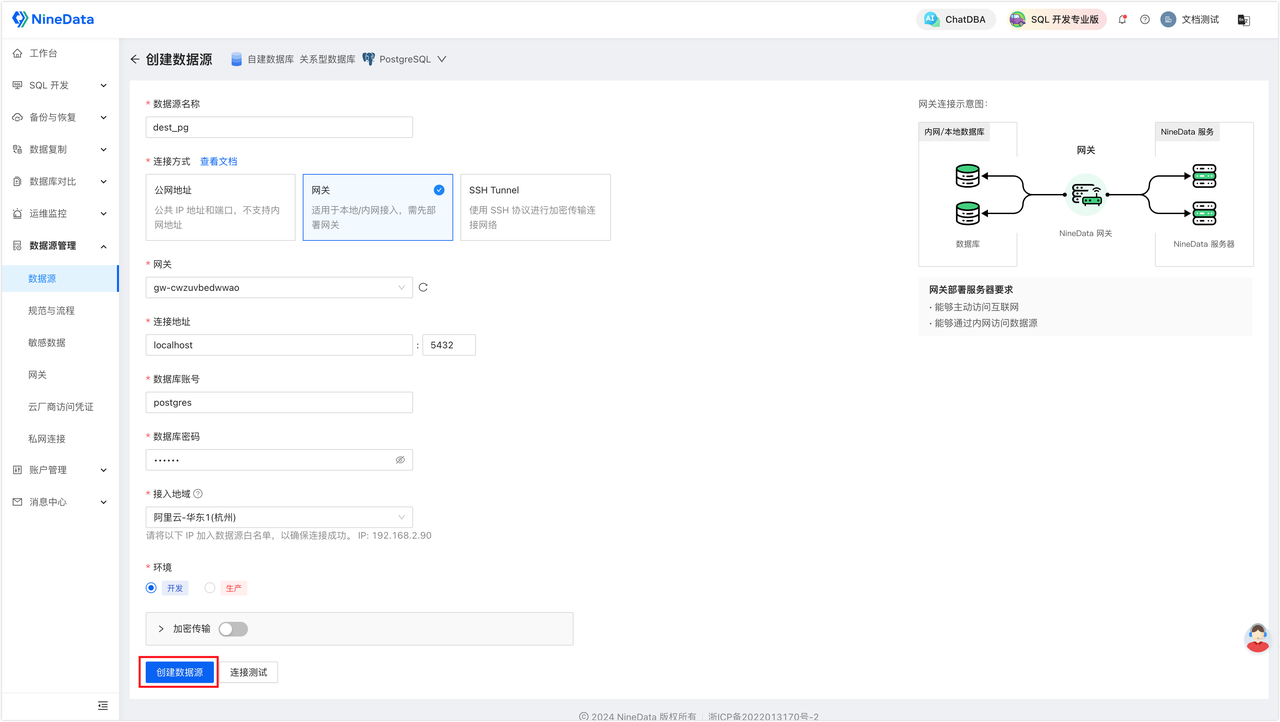Open the notifications bell icon
The image size is (1280, 722).
1122,19
